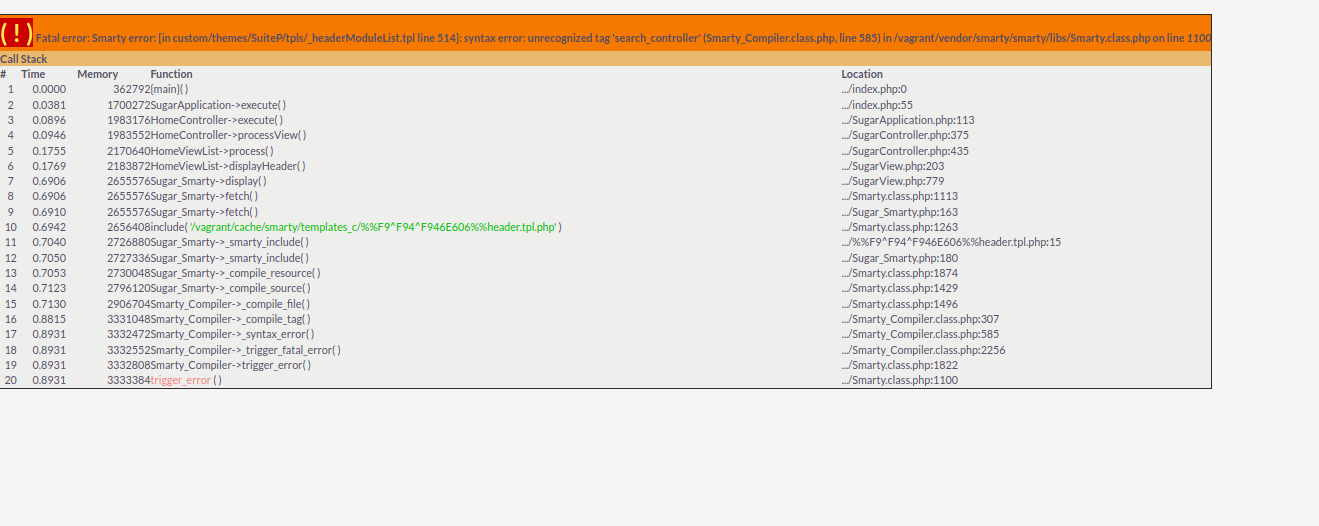Image resolution: width=1319 pixels, height=526 pixels.
Task: Select the '{main}()' function entry
Action: click(x=169, y=89)
